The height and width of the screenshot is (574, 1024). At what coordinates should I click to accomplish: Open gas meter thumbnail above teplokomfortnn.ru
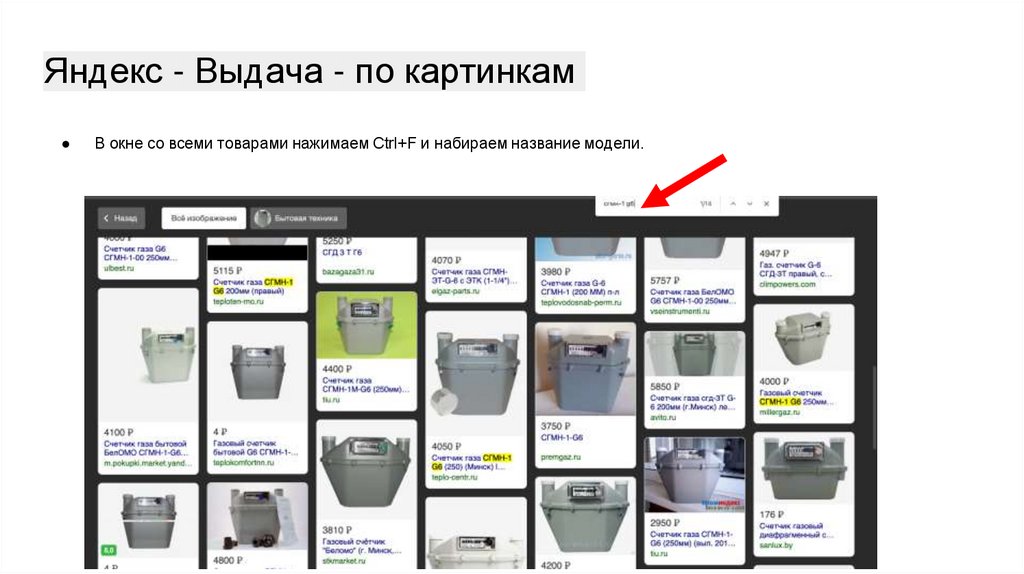257,371
